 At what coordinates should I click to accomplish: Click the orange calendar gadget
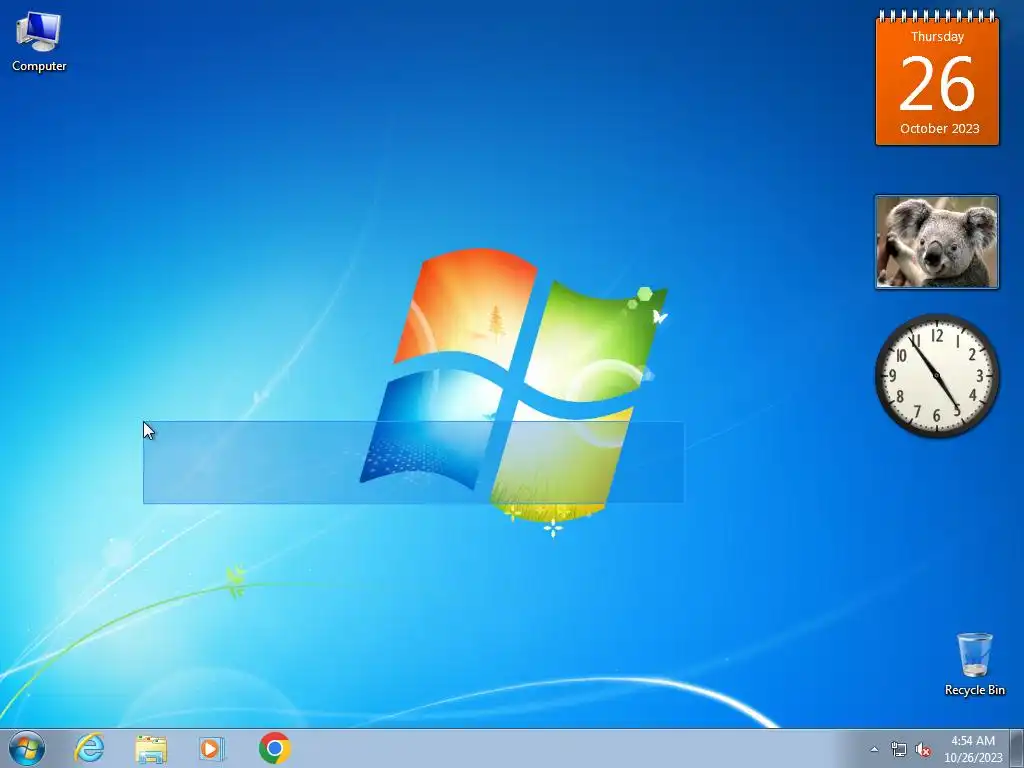pos(937,78)
